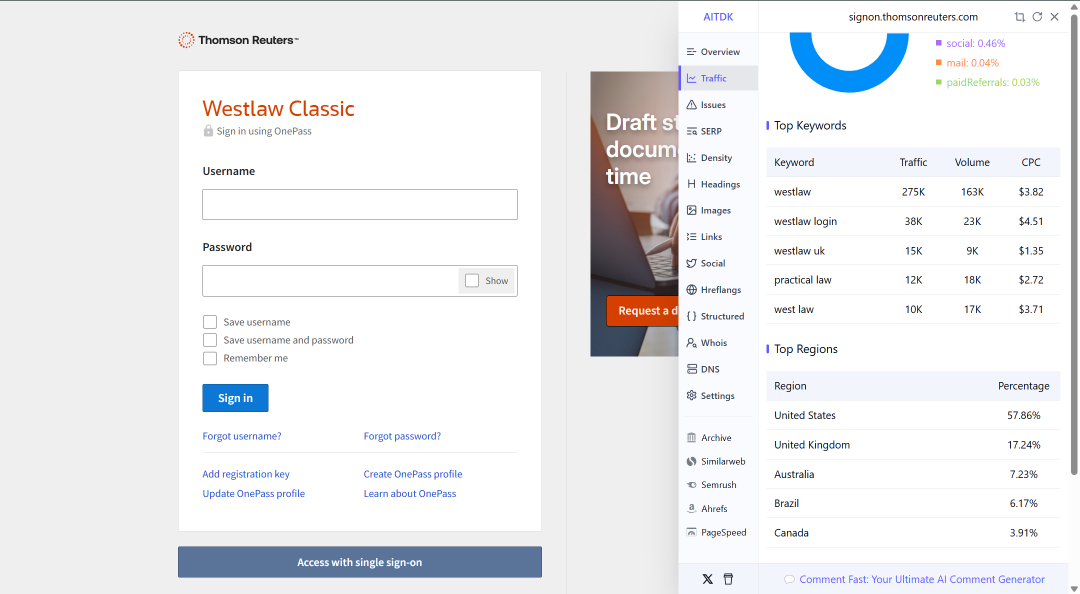Click the refresh icon in AITDK header
The image size is (1080, 594).
(1037, 17)
